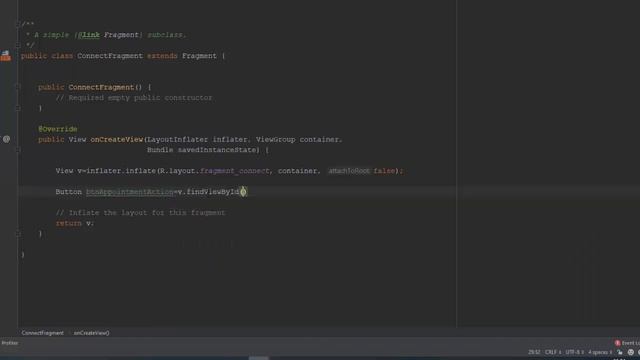Click the btnAppointmentAction variable name
The image size is (640, 360).
[x=130, y=192]
